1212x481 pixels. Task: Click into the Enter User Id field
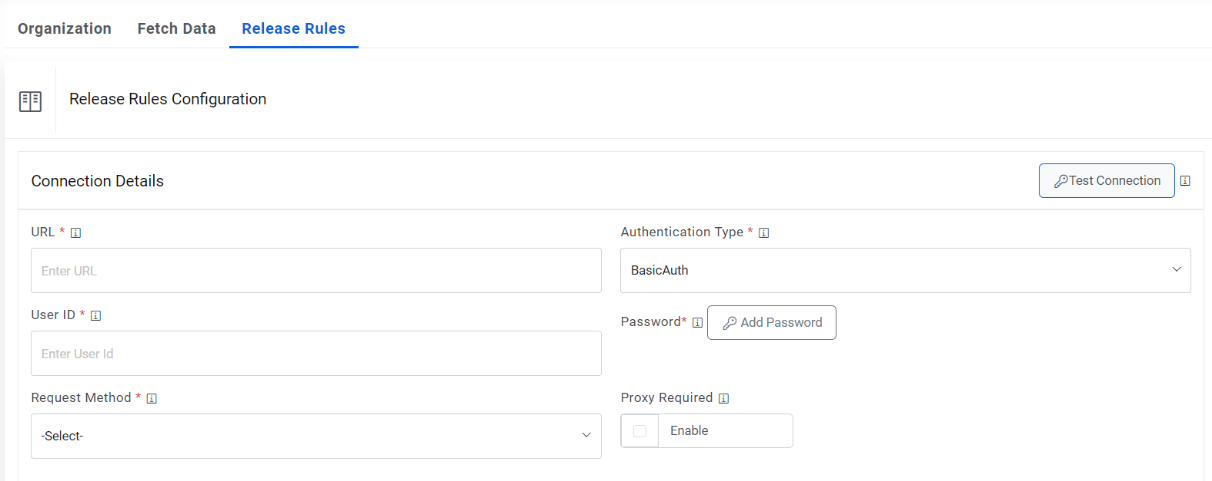click(316, 353)
